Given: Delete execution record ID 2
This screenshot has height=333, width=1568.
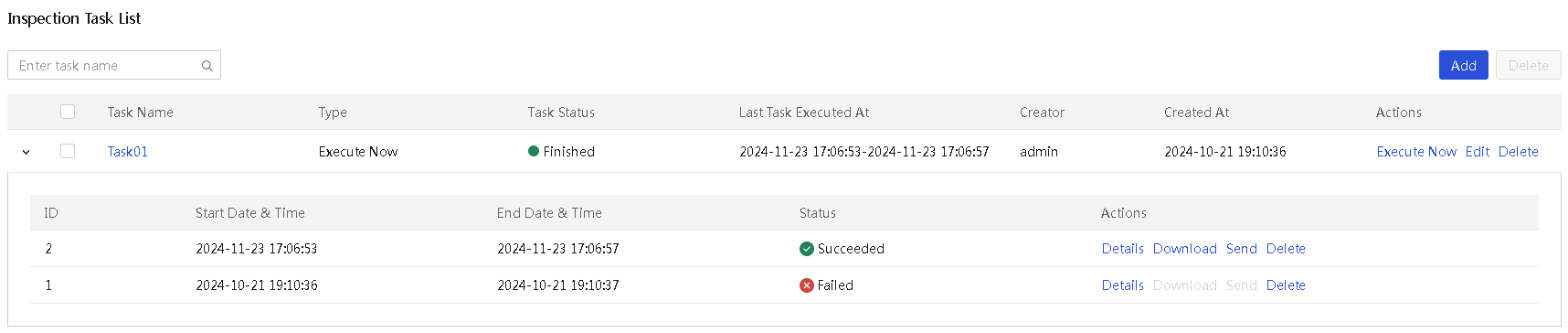Looking at the screenshot, I should tap(1286, 249).
